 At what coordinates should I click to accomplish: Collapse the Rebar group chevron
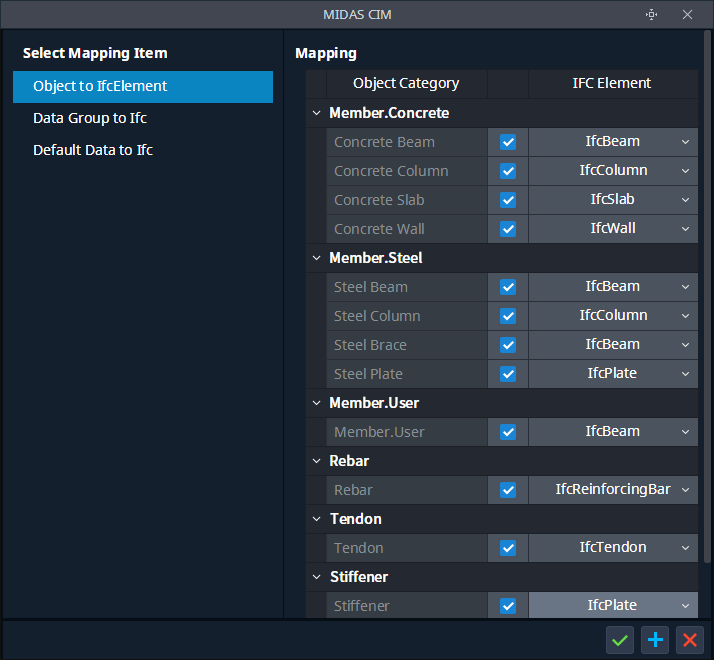(316, 461)
